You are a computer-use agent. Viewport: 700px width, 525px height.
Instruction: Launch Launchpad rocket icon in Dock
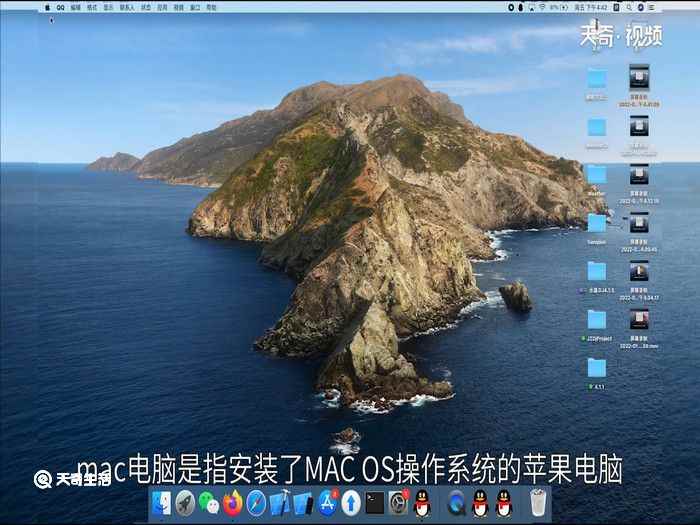tap(185, 503)
